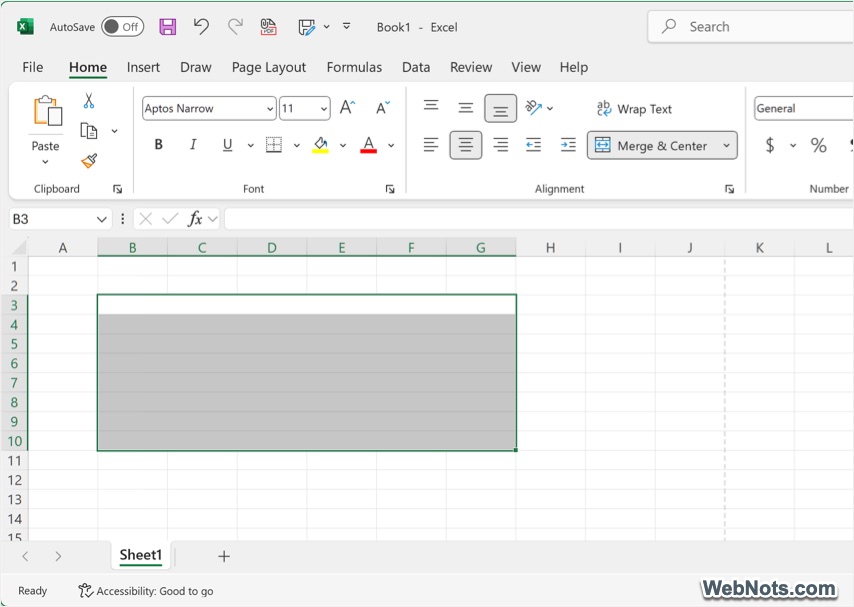Open General number format dropdown
This screenshot has width=854, height=607.
(803, 108)
